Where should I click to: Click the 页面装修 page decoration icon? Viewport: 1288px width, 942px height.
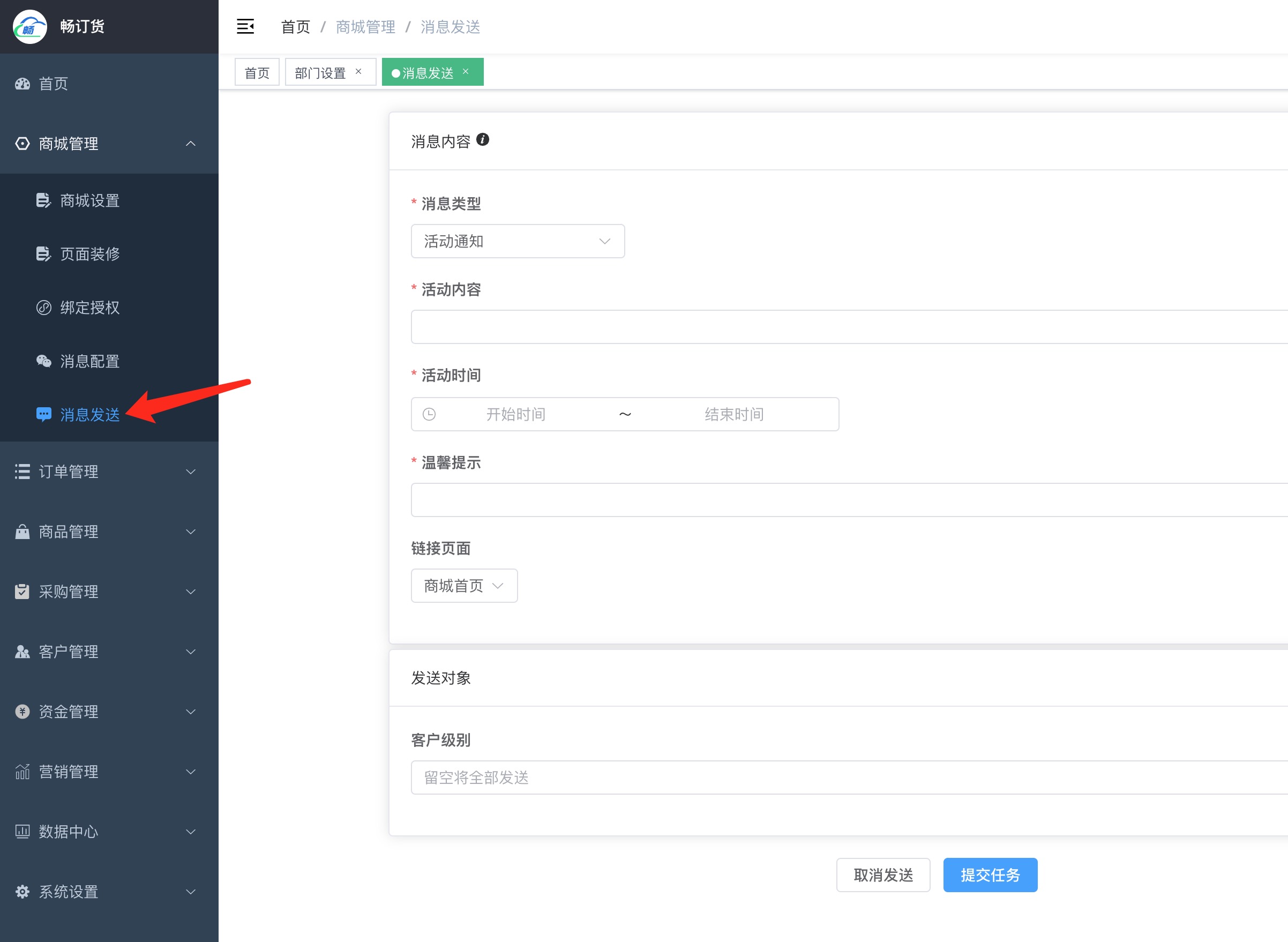pyautogui.click(x=44, y=255)
